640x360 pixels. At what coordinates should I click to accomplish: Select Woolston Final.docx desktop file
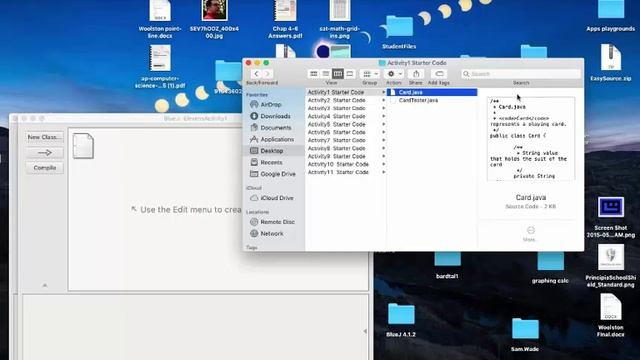coord(611,315)
